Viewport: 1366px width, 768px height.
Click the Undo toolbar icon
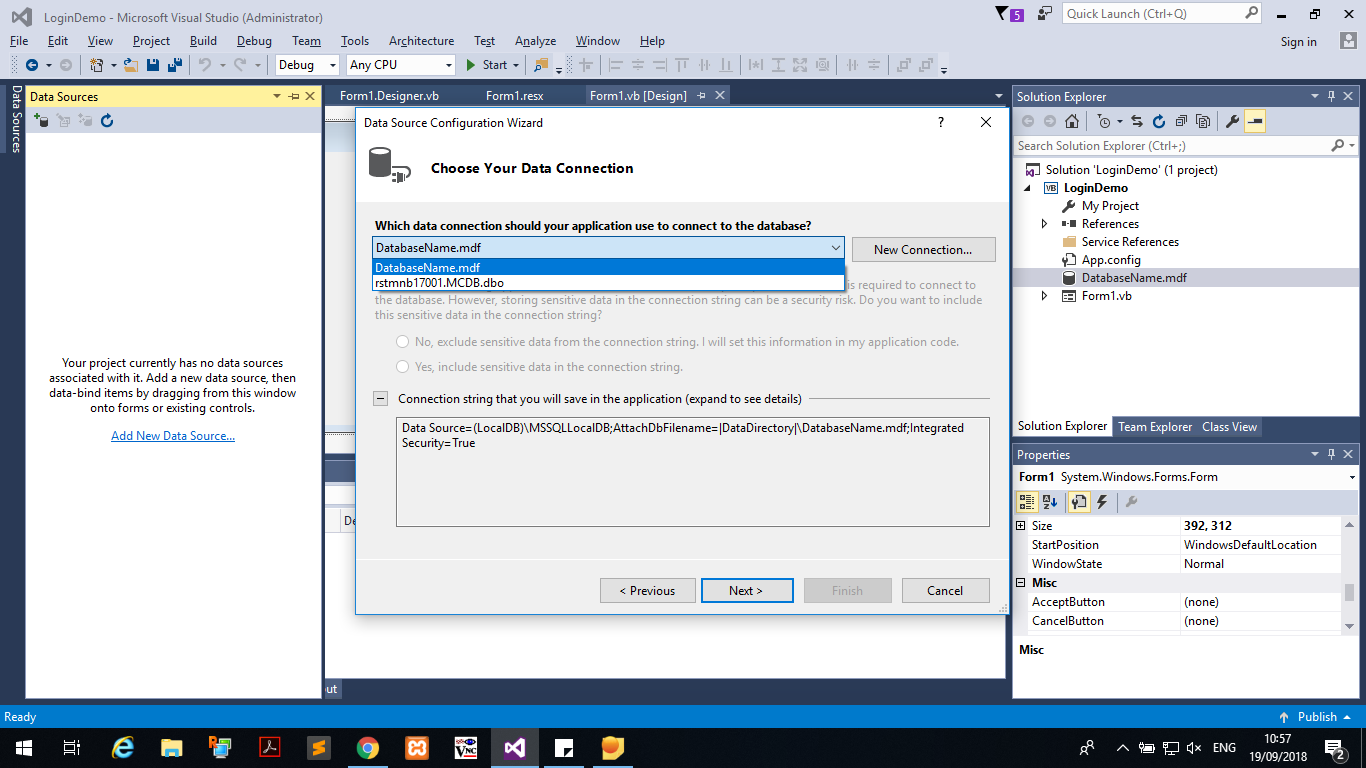click(205, 65)
